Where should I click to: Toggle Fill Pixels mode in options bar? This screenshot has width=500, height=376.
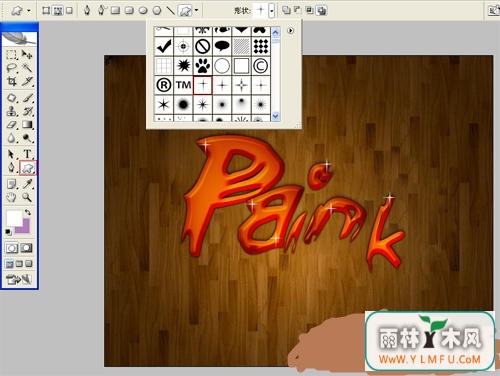pos(69,10)
